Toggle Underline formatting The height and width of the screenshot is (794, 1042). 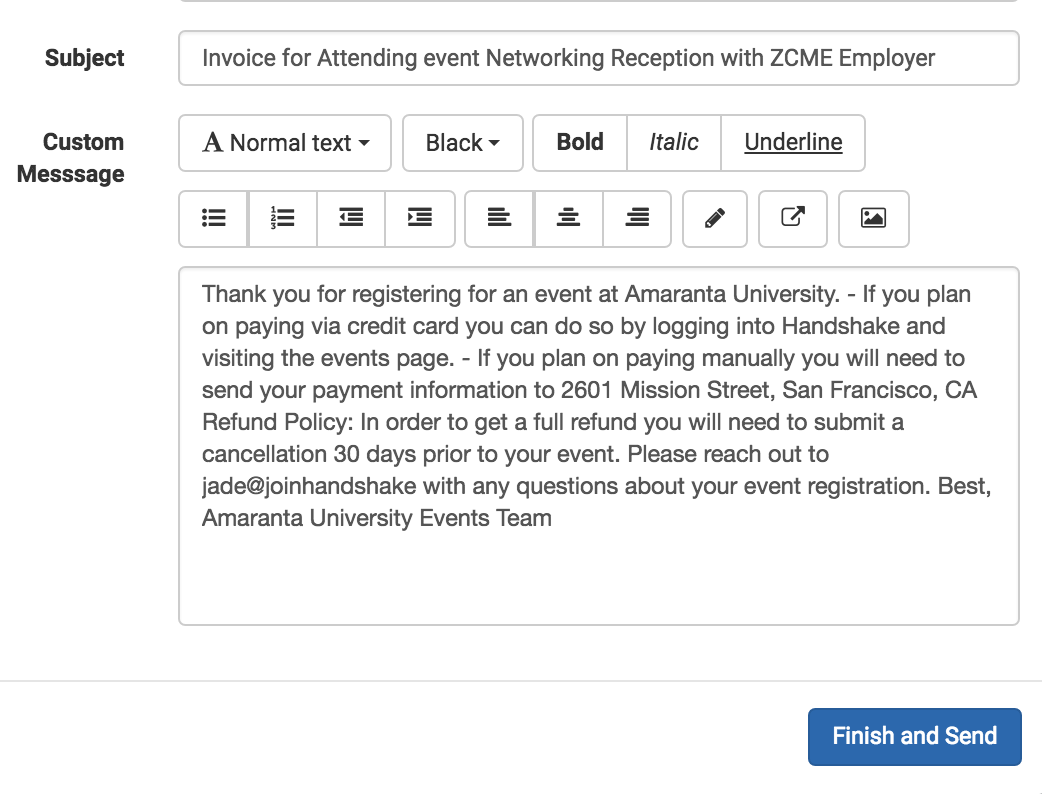[793, 143]
